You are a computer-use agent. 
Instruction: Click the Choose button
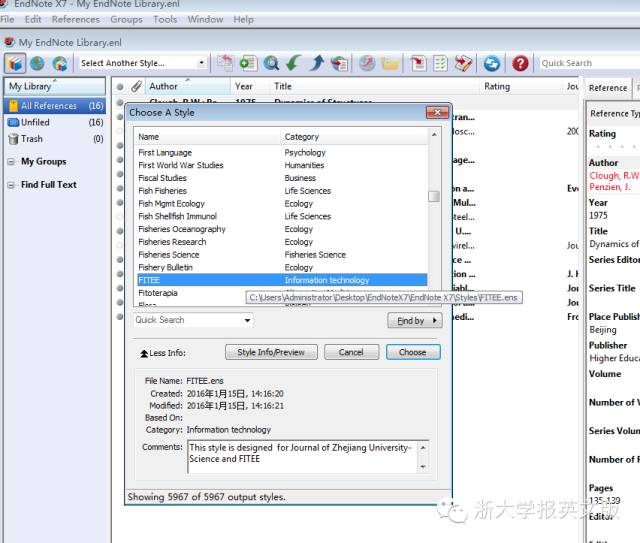pos(413,352)
